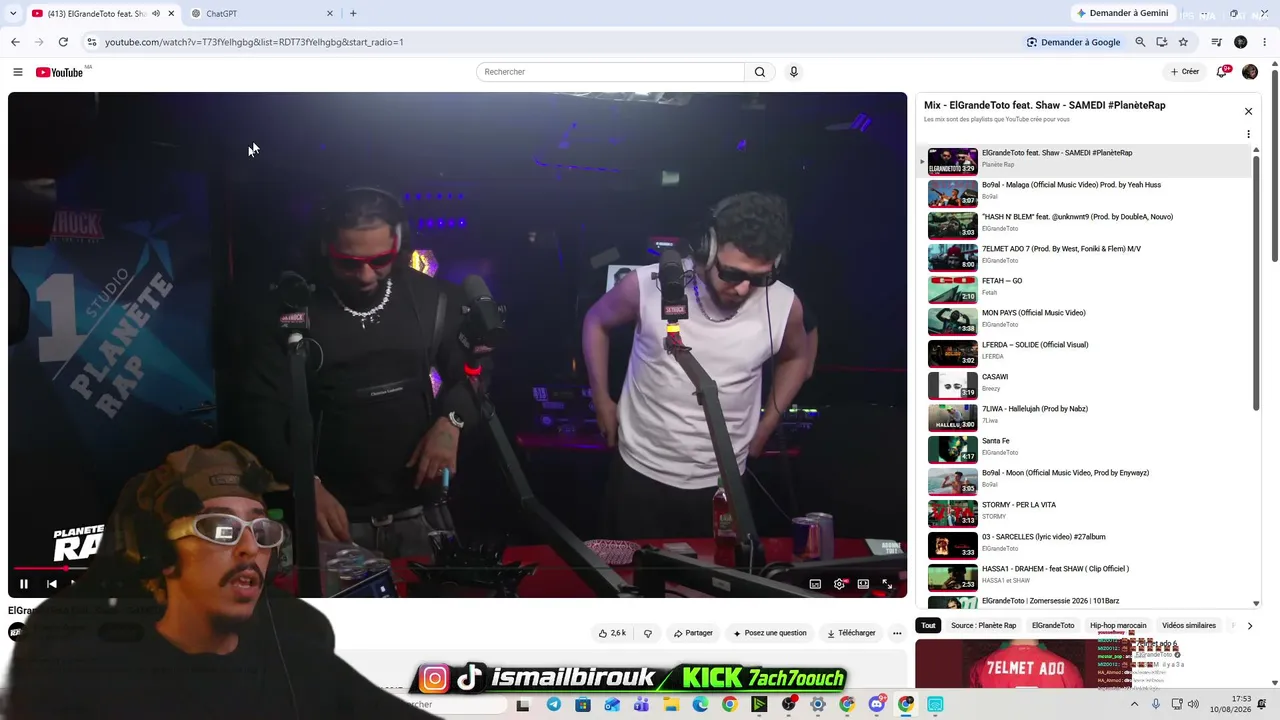Click the YouTube search magnifier button
1280x720 pixels.
(760, 72)
